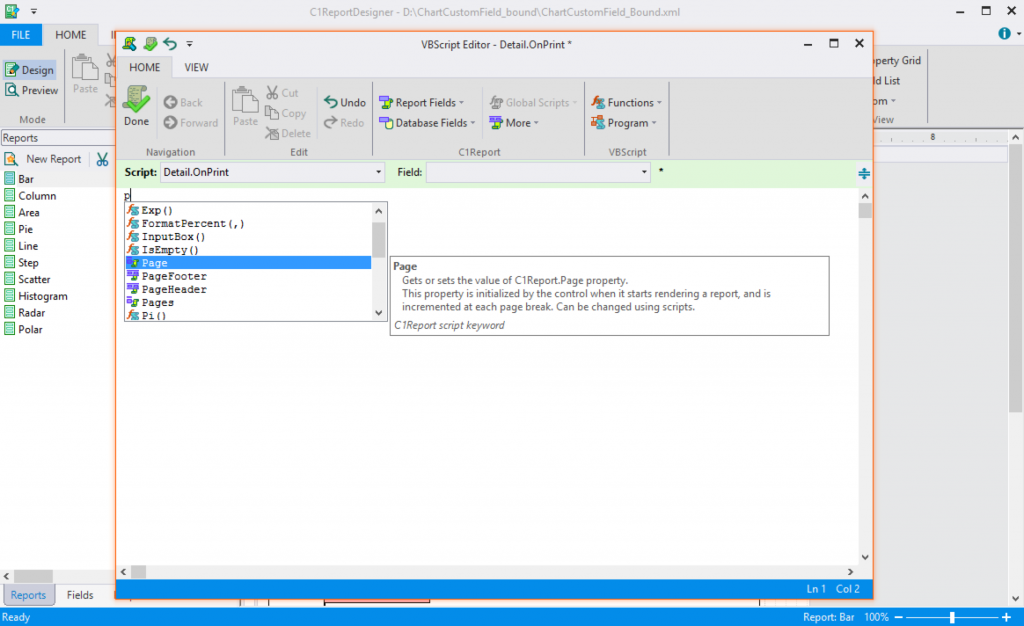Click the Reports panel header field
Screen dimensions: 1024x626
point(57,138)
